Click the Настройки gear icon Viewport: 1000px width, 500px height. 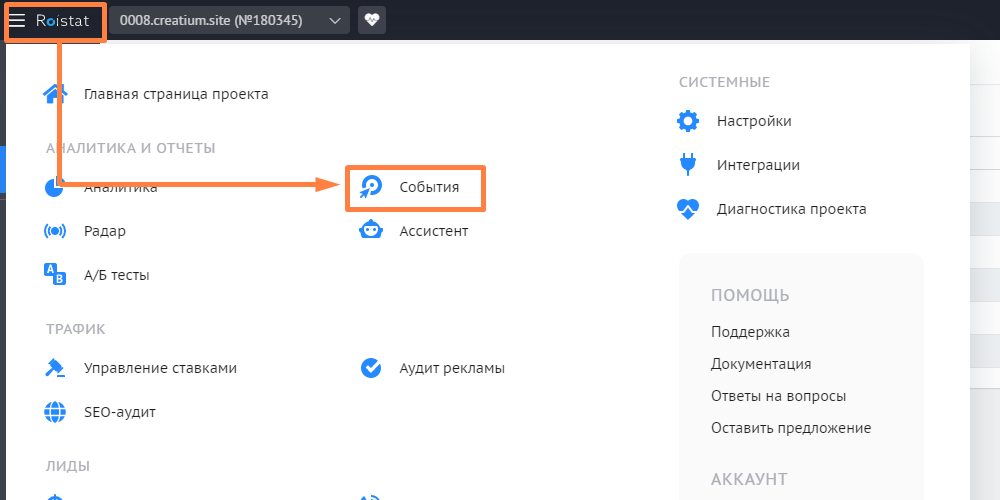click(688, 121)
